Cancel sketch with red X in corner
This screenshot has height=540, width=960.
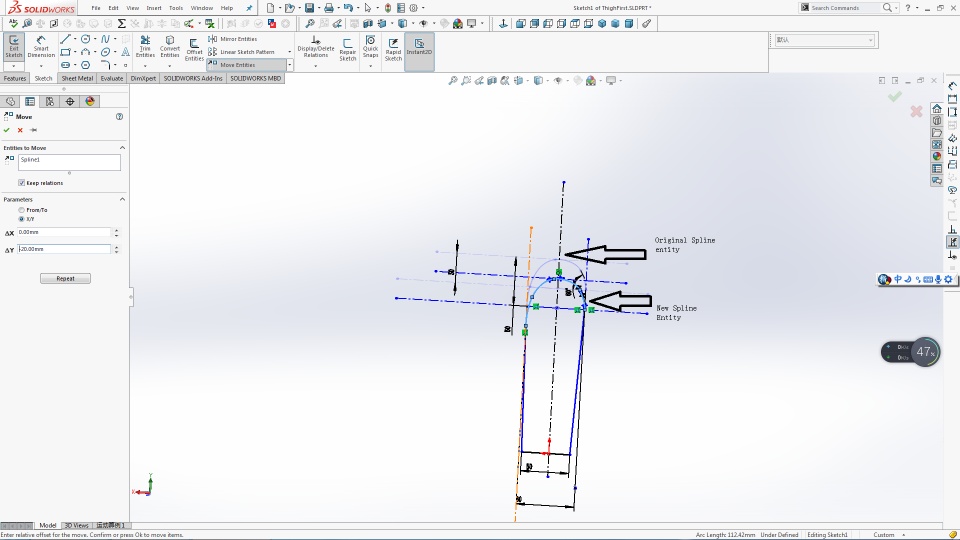916,111
